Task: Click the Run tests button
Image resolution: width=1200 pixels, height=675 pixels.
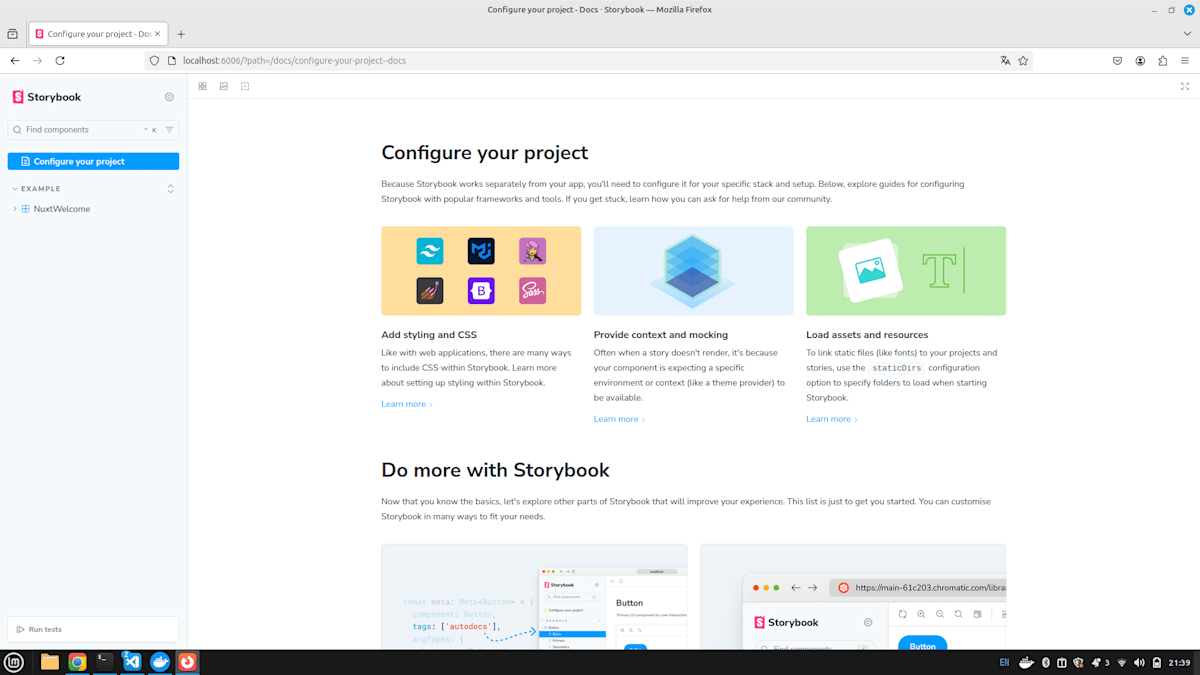Action: (39, 629)
